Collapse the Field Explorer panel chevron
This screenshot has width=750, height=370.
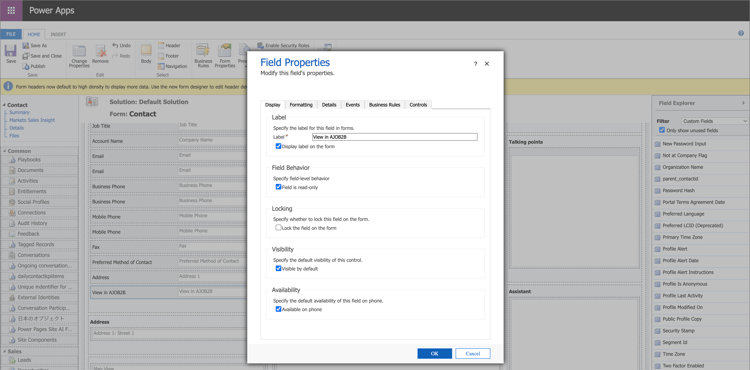pyautogui.click(x=743, y=103)
